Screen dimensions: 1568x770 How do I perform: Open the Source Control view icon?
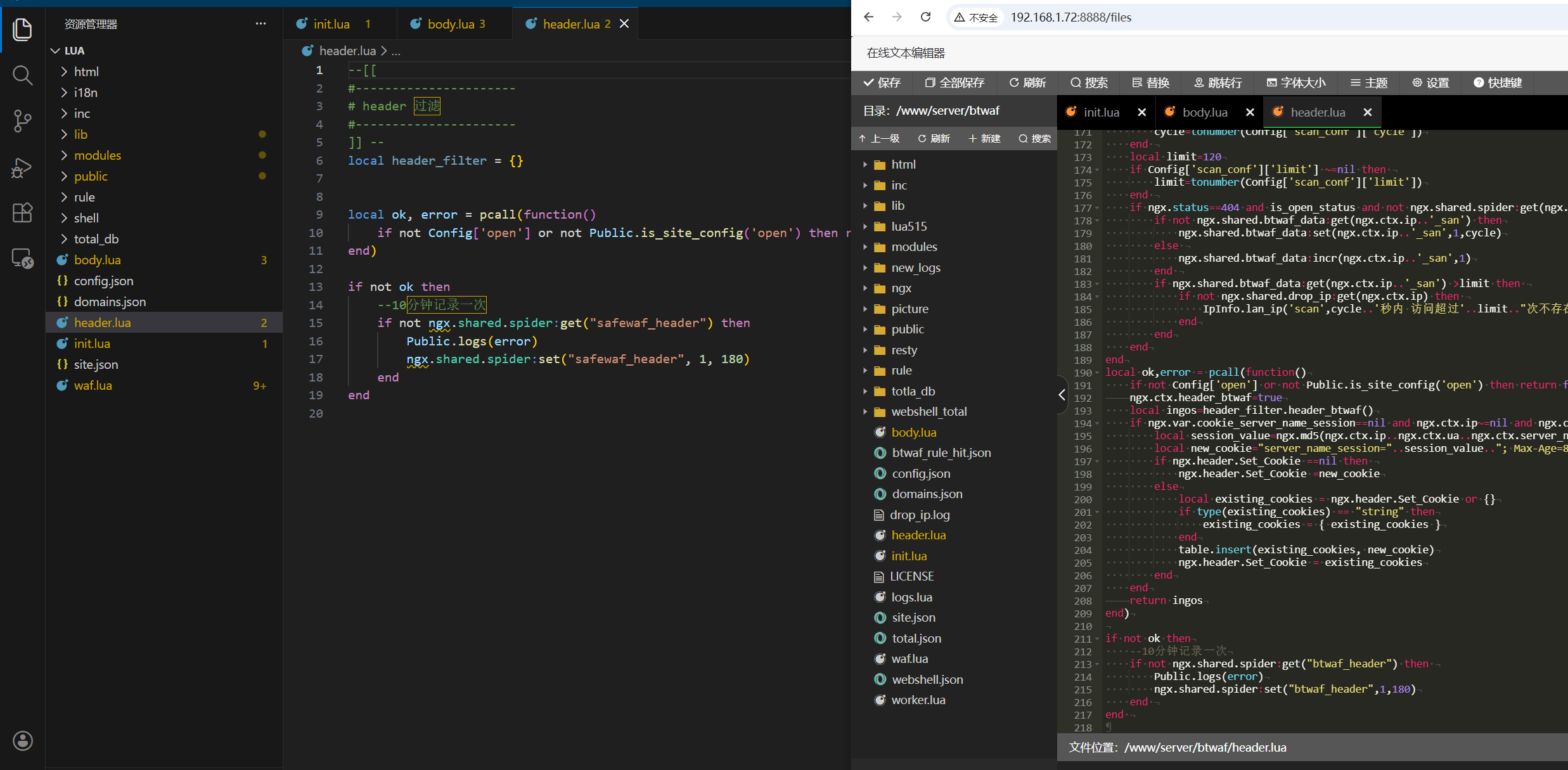[22, 120]
